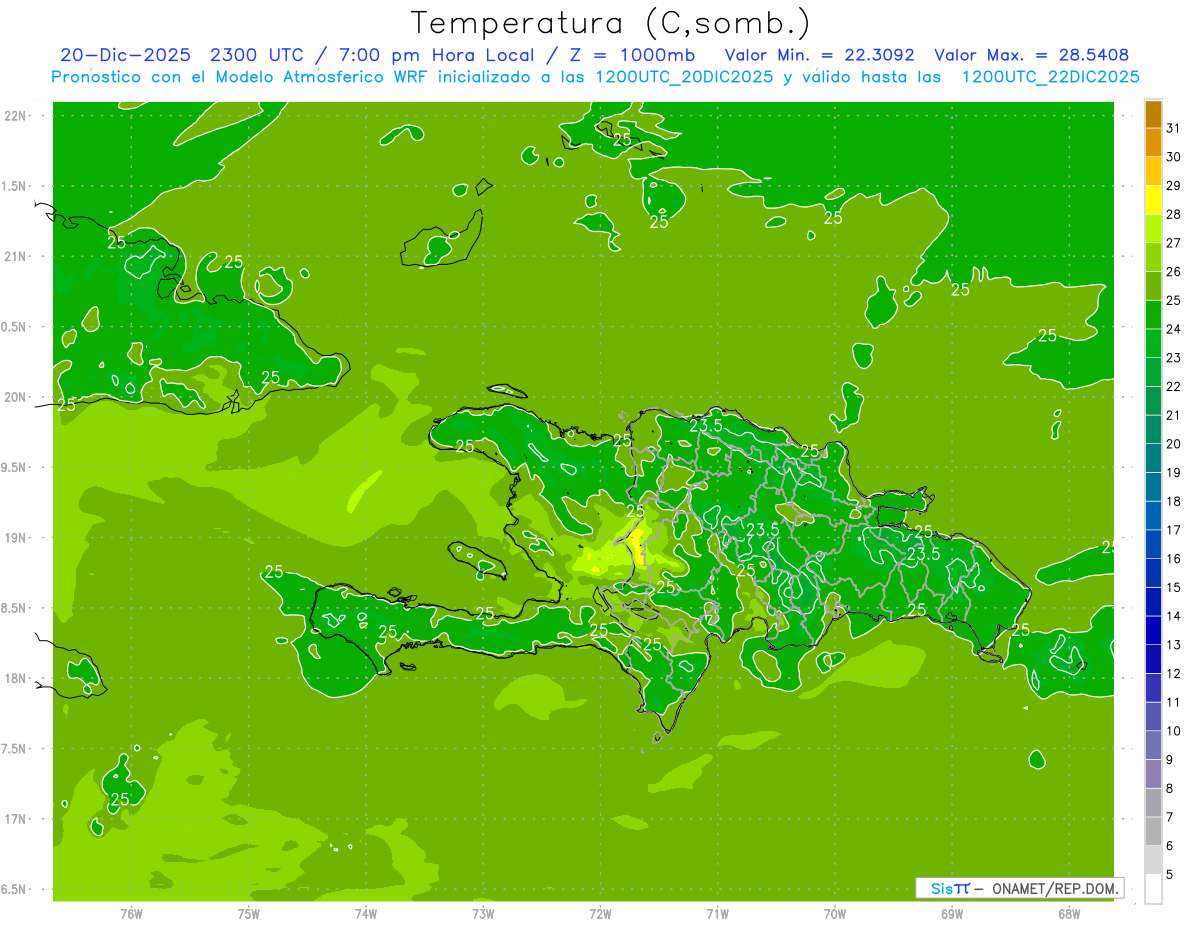1200x927 pixels.
Task: Click the color scale label '10'
Action: [1173, 731]
